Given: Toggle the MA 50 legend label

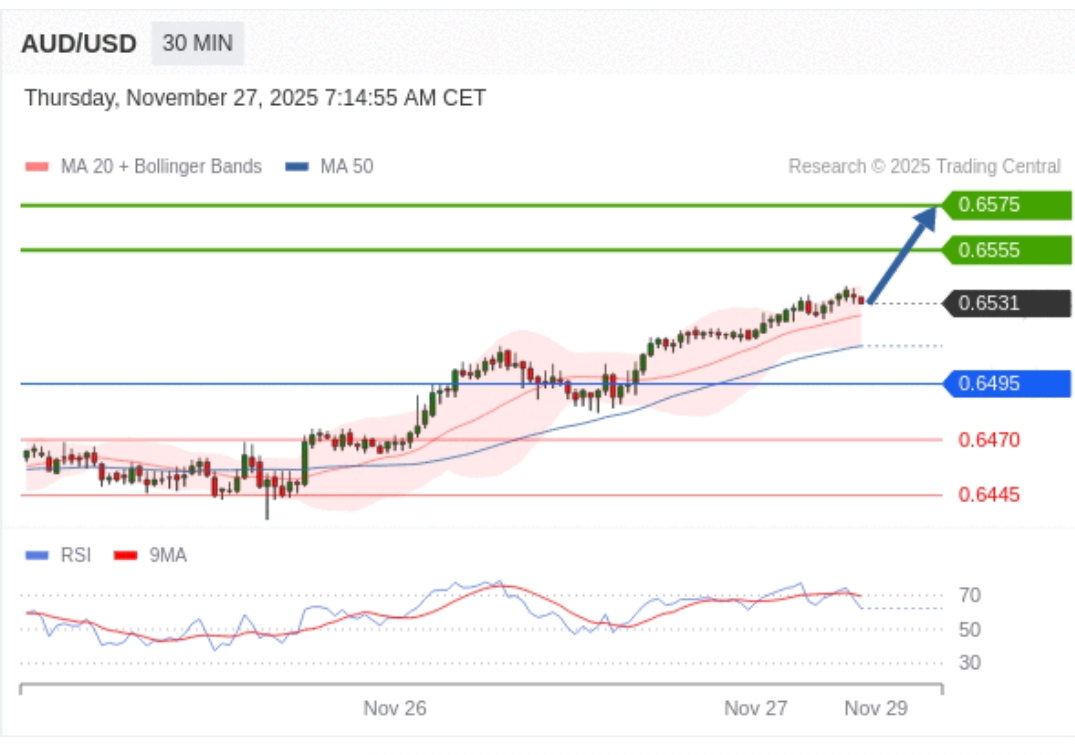Looking at the screenshot, I should (x=346, y=167).
